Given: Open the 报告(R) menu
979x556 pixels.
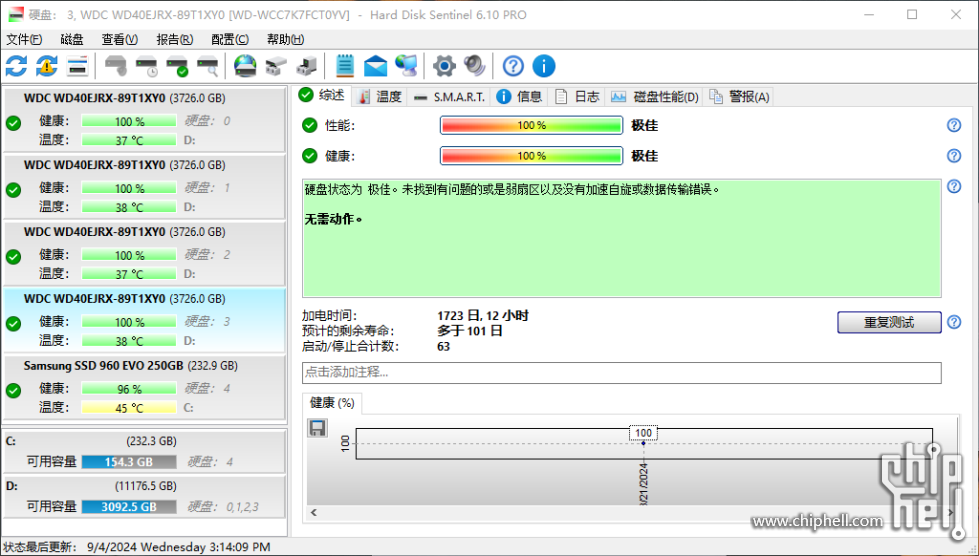Looking at the screenshot, I should coord(175,39).
